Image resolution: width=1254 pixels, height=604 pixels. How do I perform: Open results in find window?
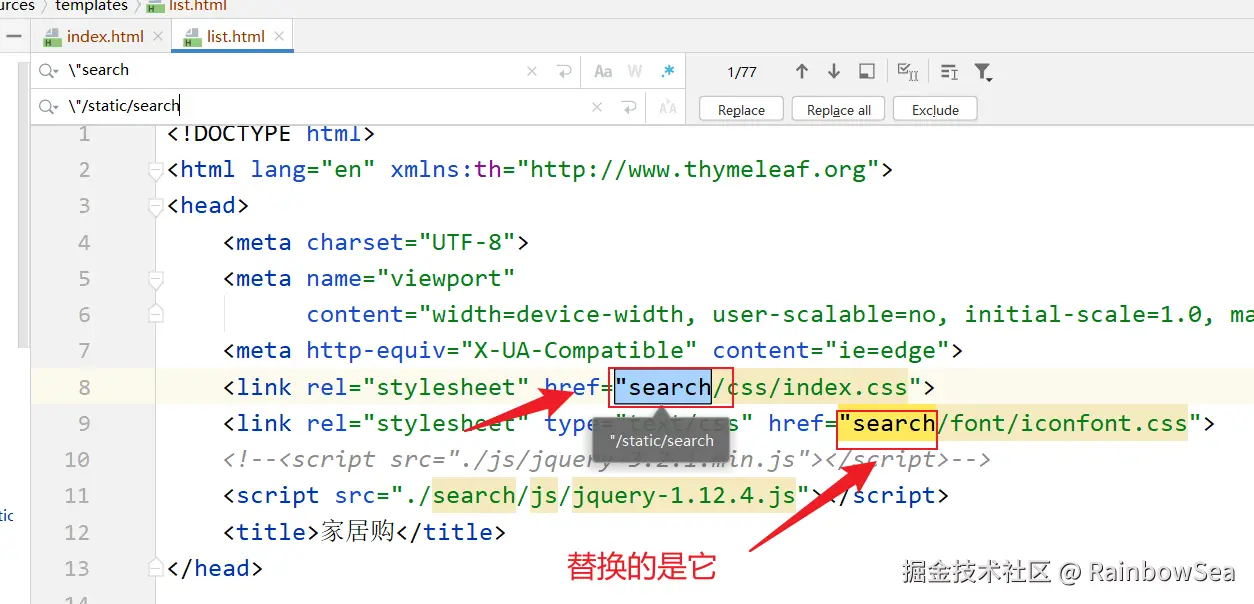867,71
